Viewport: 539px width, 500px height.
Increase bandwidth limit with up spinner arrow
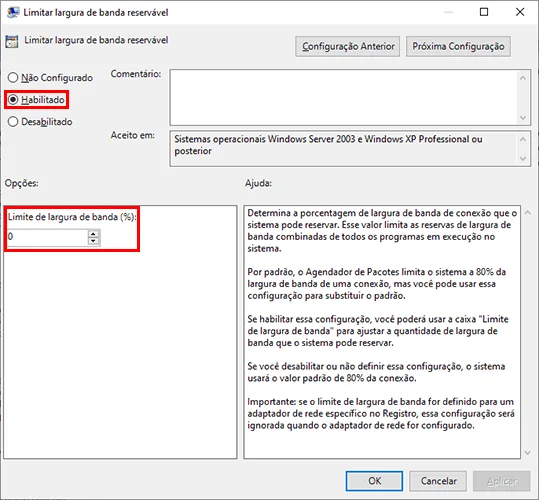[93, 234]
